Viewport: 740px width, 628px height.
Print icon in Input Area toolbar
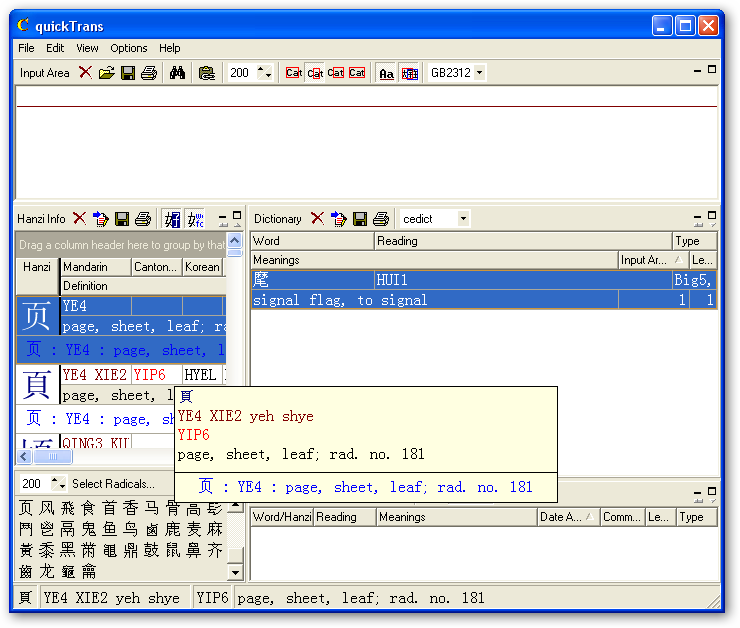point(149,73)
